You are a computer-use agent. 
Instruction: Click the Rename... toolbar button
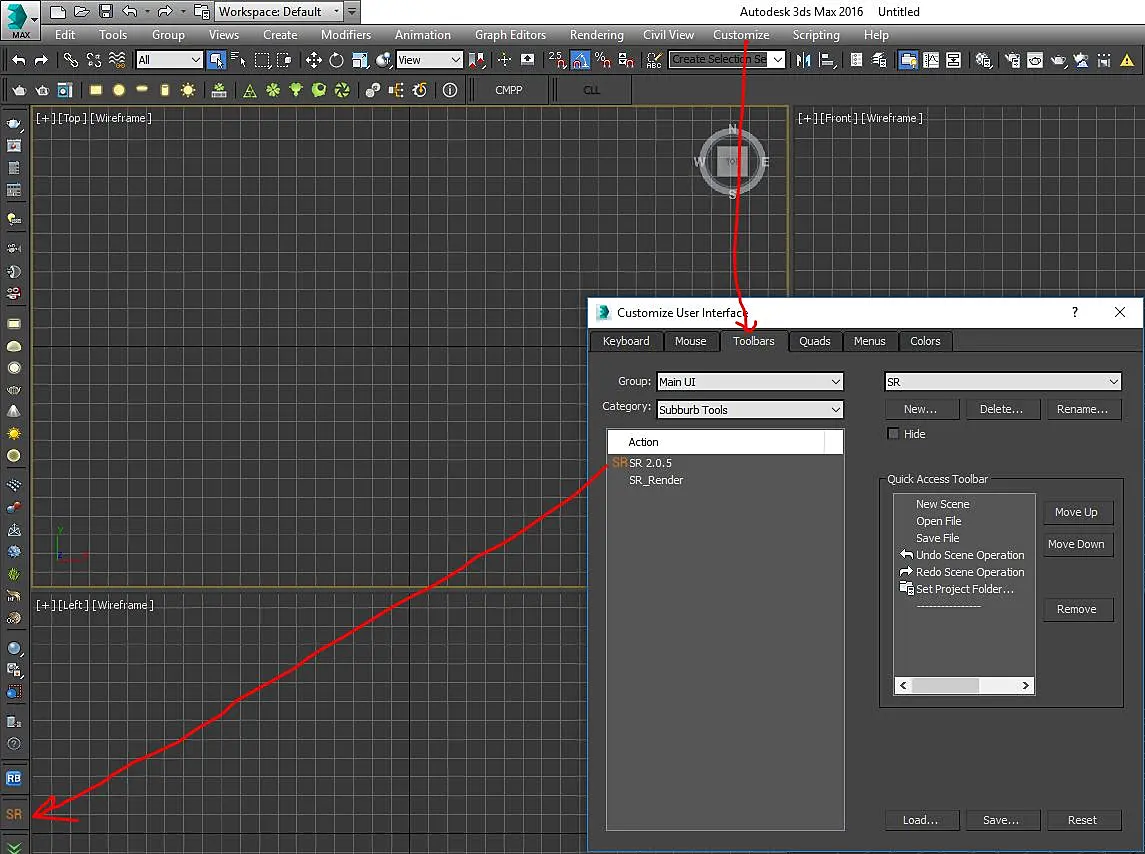(x=1082, y=409)
